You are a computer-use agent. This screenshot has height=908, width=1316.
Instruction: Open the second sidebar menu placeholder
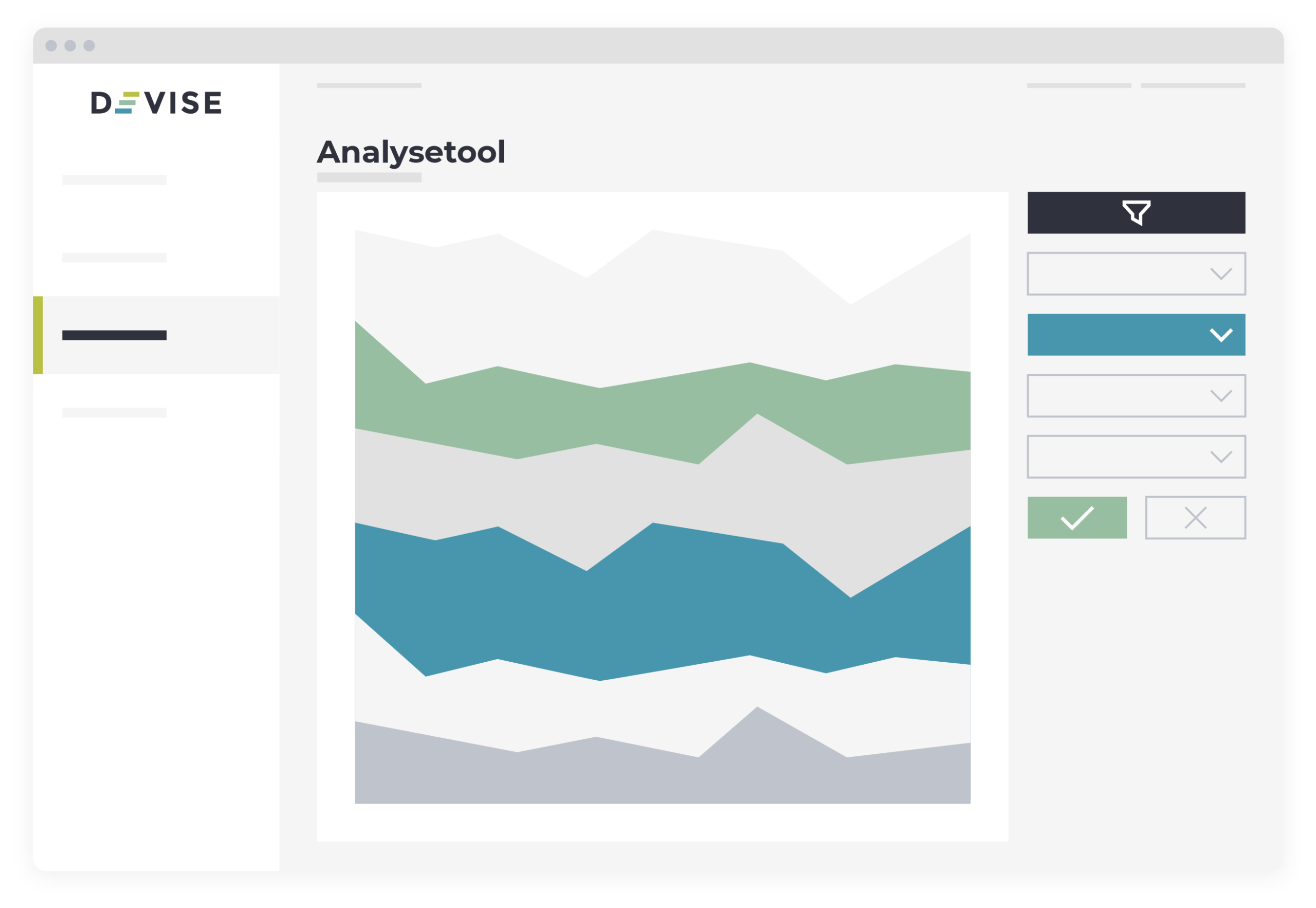pyautogui.click(x=114, y=258)
